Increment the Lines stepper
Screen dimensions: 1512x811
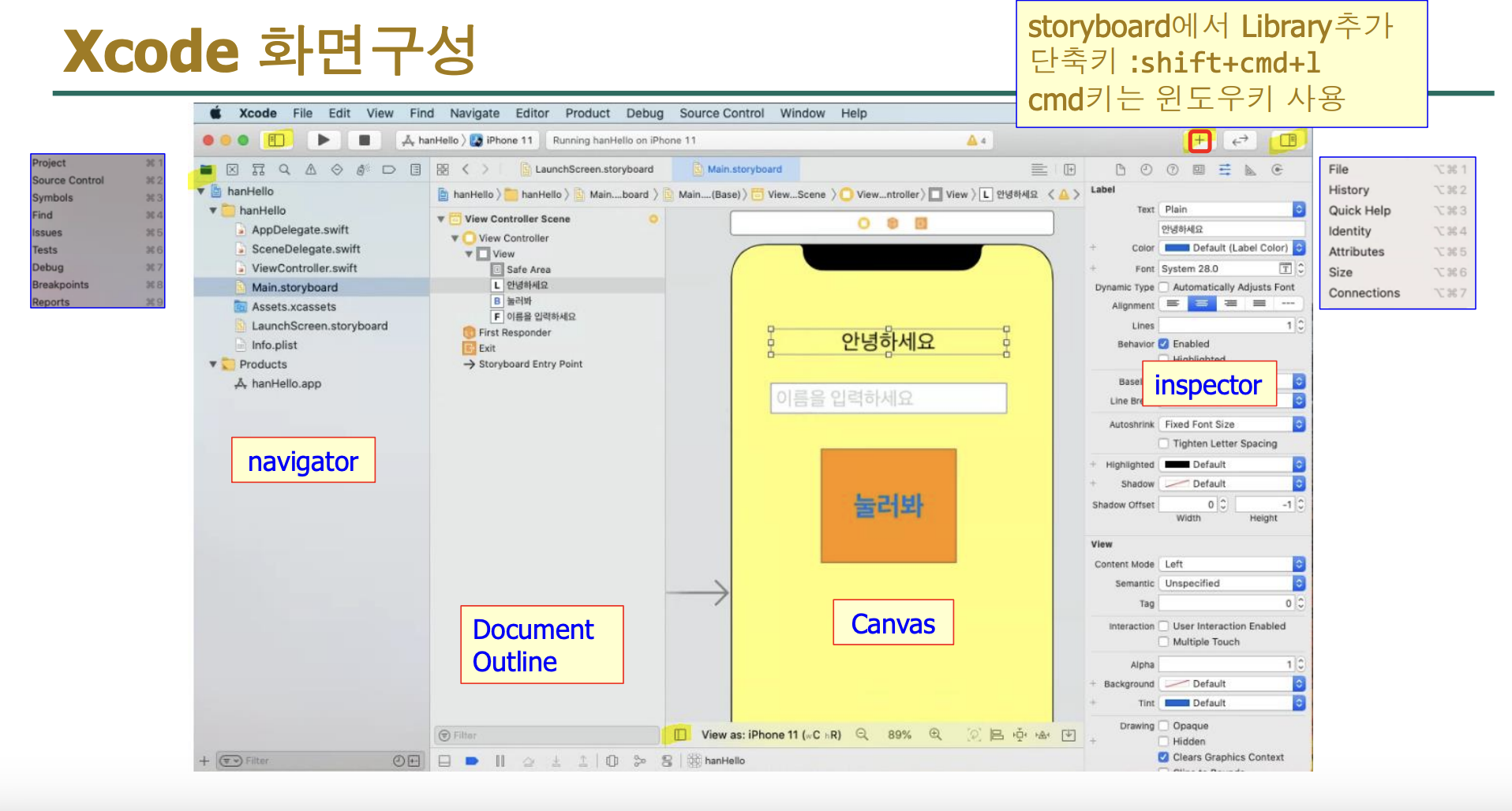tap(1301, 322)
